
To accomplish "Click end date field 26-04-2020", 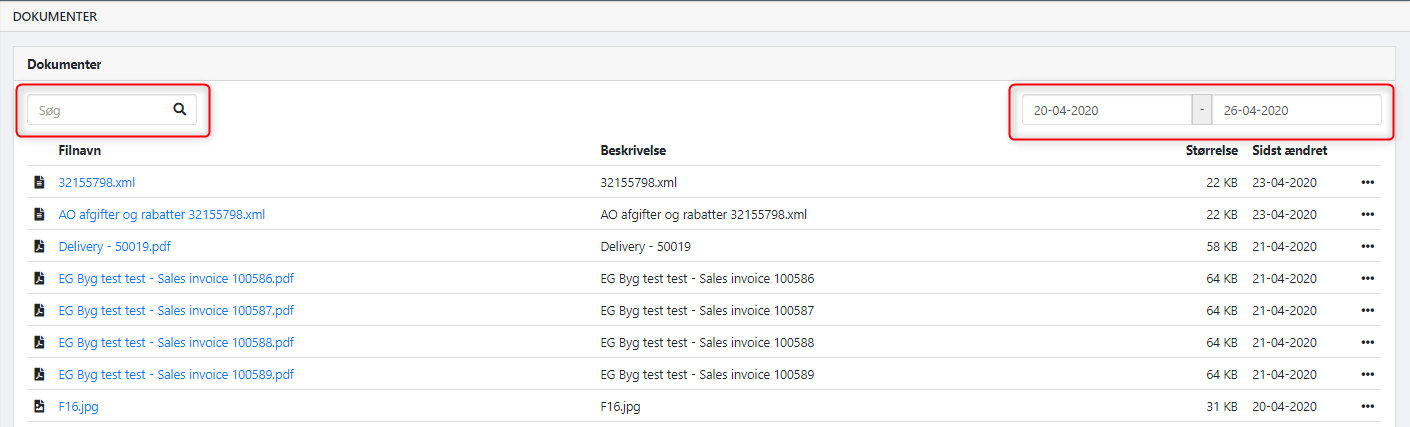I will (x=1295, y=110).
